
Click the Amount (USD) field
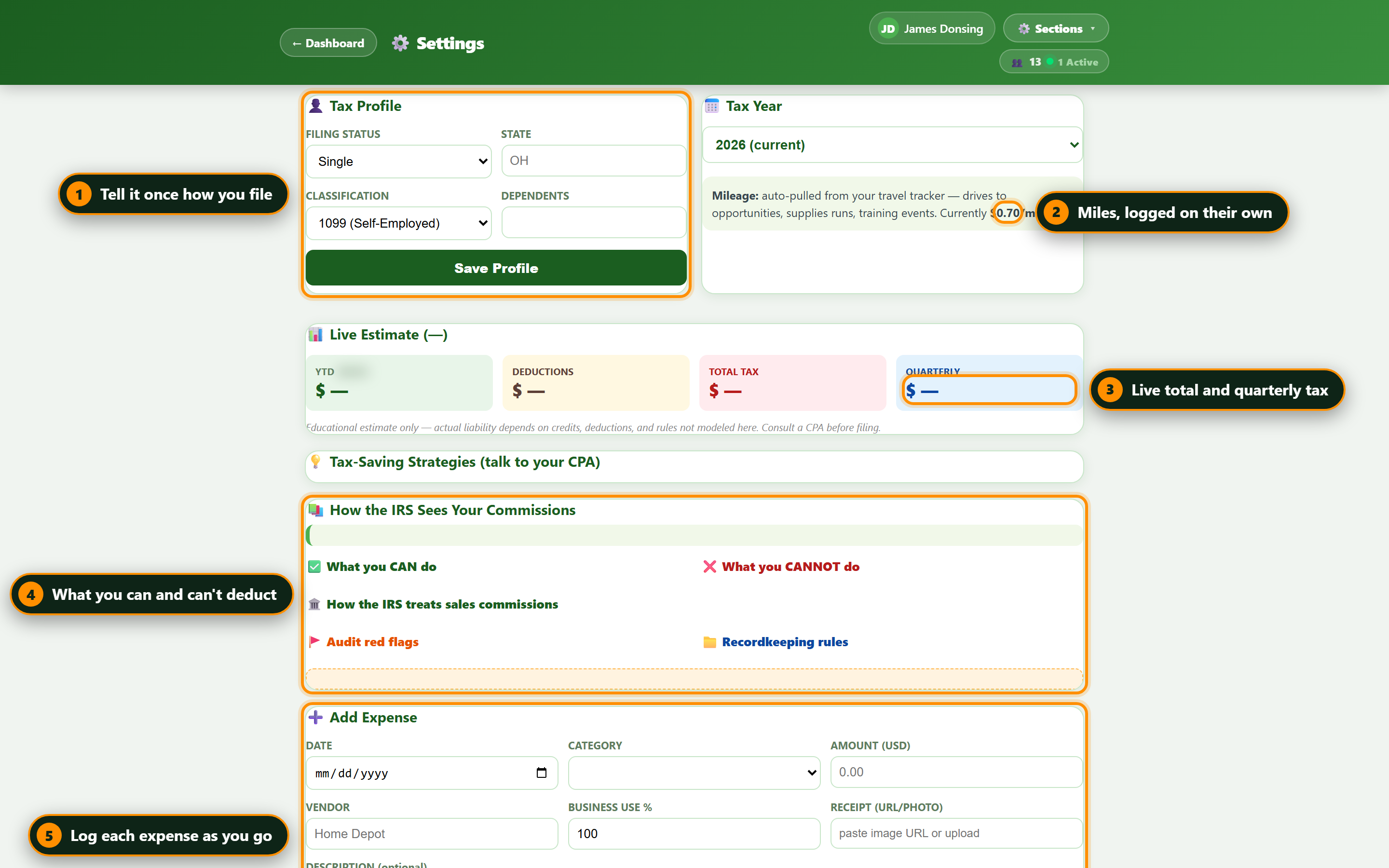956,772
